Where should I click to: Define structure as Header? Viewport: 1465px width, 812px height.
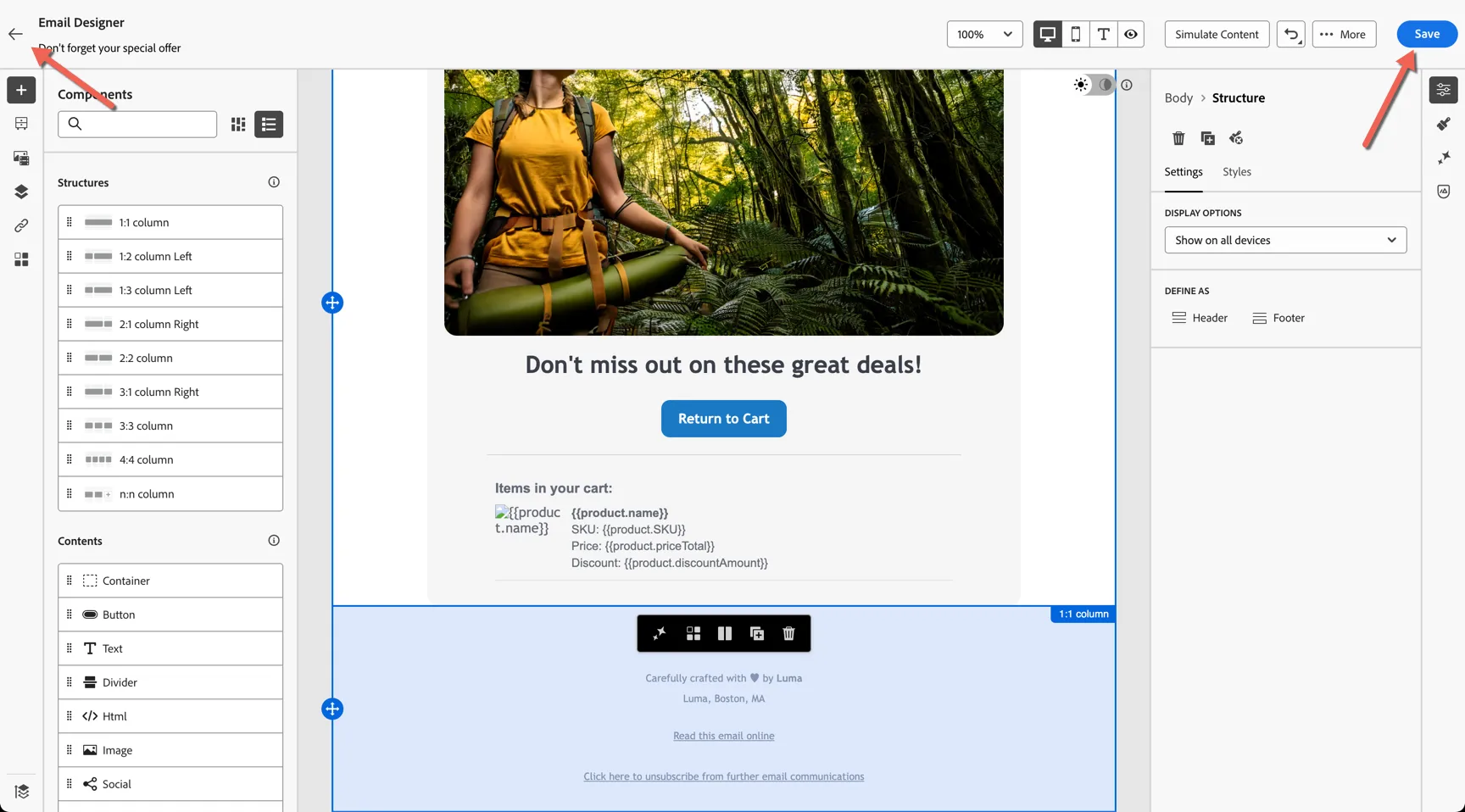click(x=1200, y=318)
